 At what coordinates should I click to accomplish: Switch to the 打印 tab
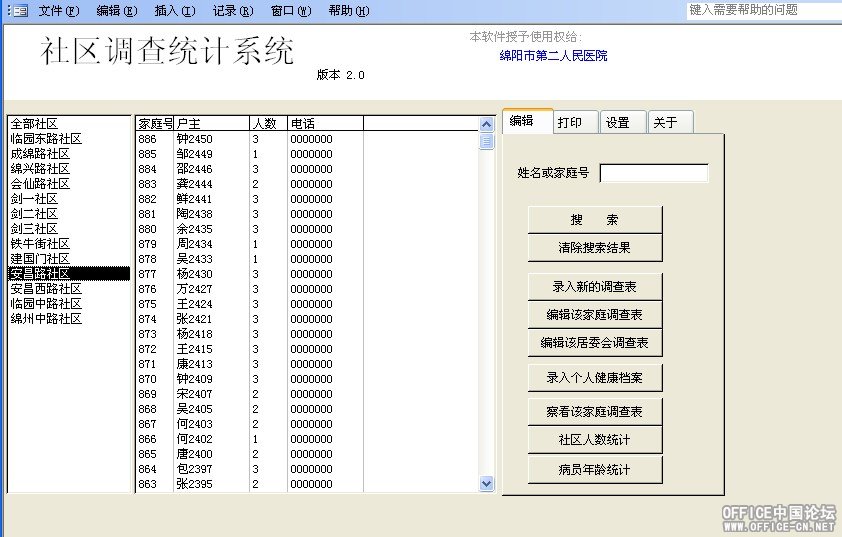coord(576,122)
